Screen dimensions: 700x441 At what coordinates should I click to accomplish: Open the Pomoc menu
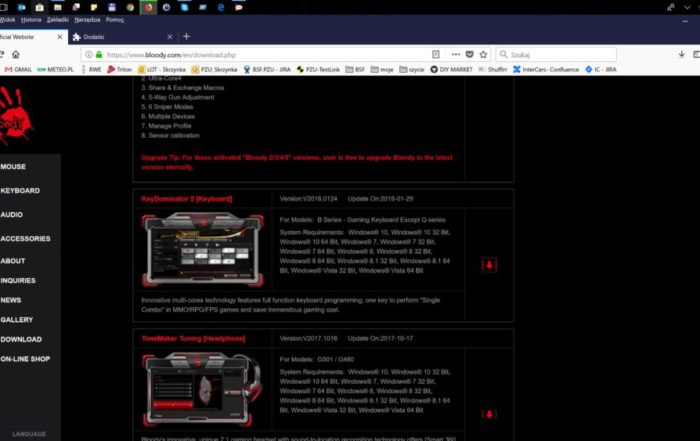(x=115, y=20)
